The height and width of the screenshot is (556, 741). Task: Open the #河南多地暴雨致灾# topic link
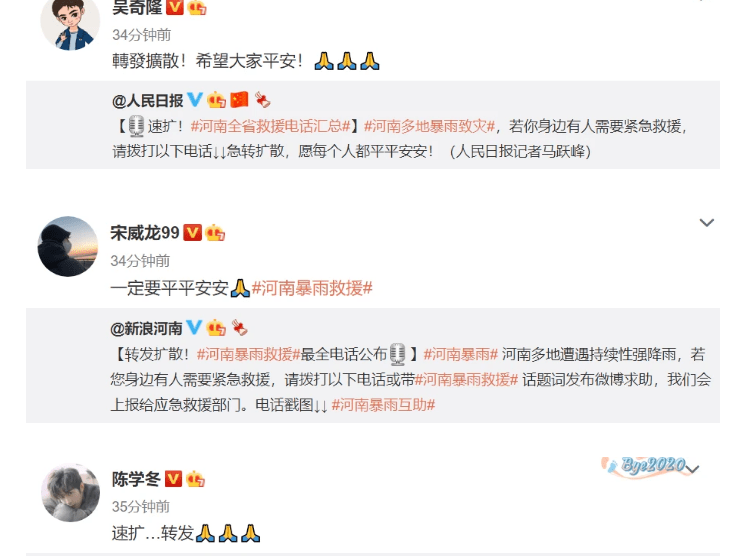[429, 126]
